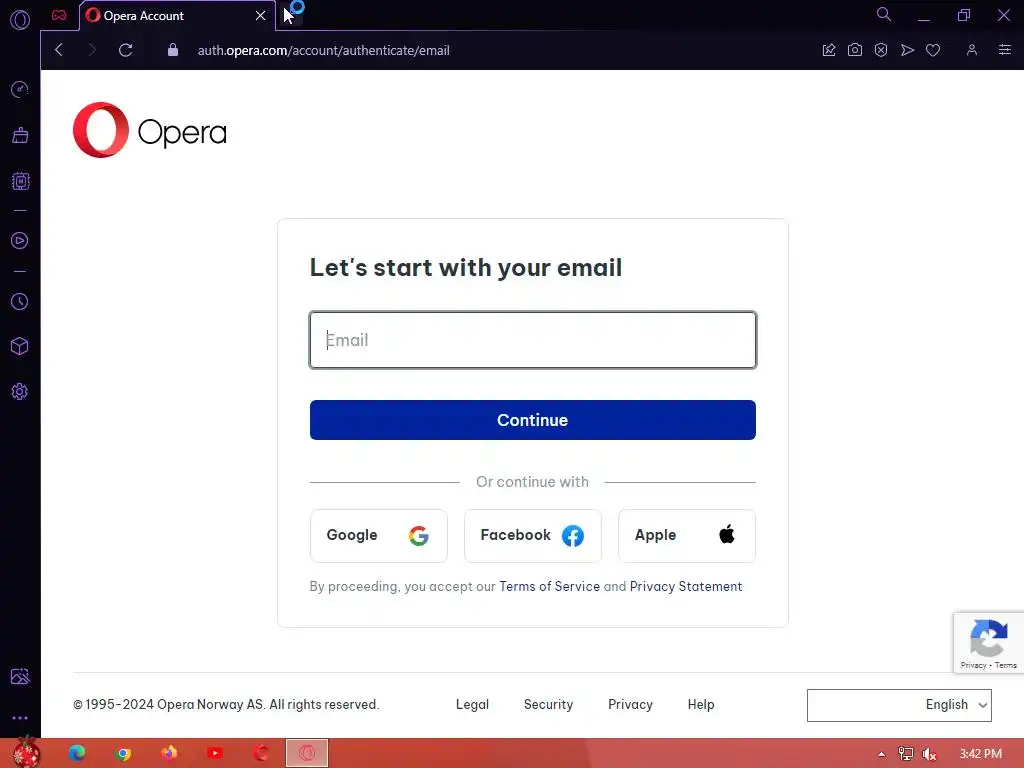The image size is (1024, 768).
Task: Open History clock icon in sidebar
Action: [20, 302]
